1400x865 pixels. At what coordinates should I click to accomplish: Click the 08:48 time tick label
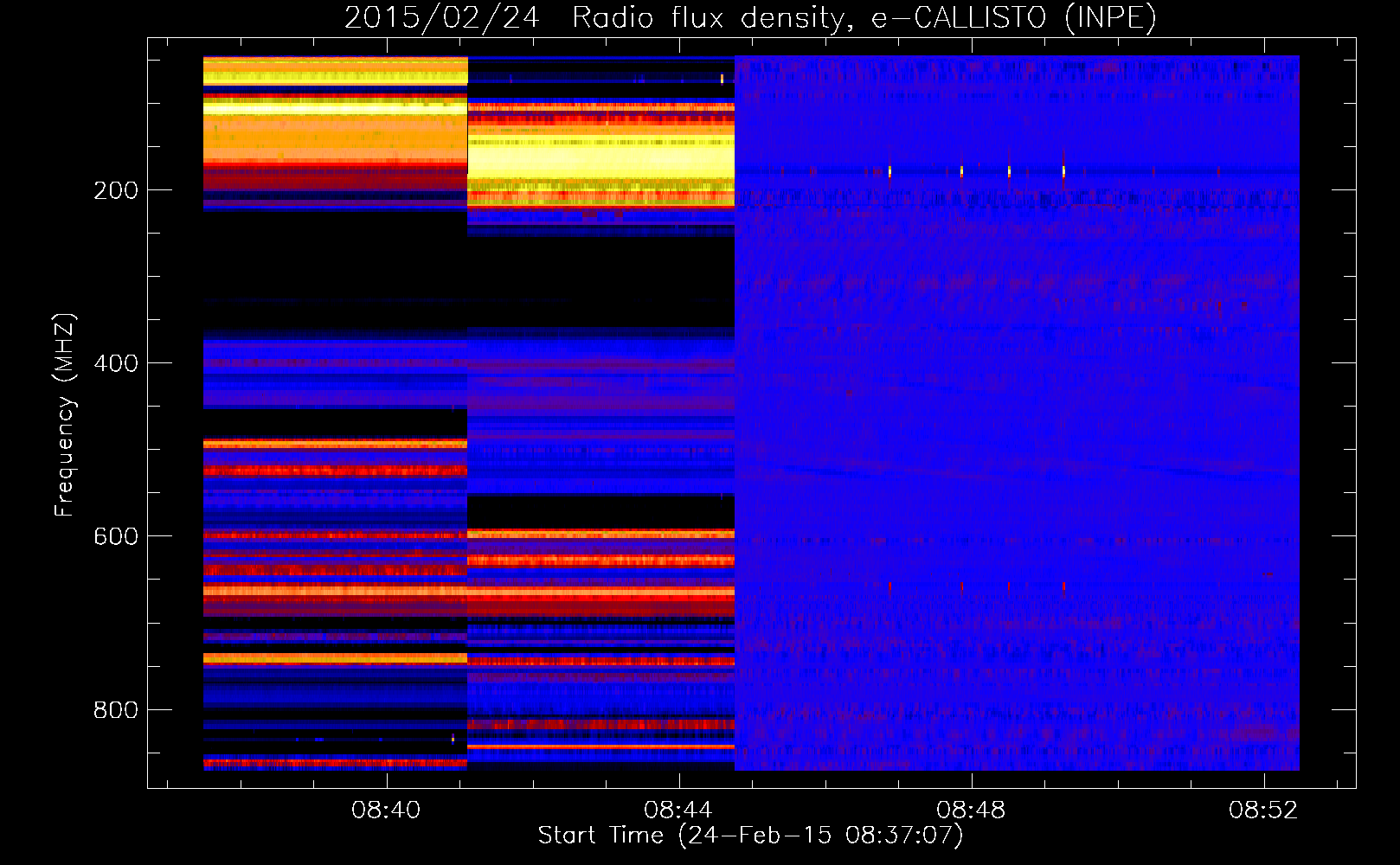[971, 810]
